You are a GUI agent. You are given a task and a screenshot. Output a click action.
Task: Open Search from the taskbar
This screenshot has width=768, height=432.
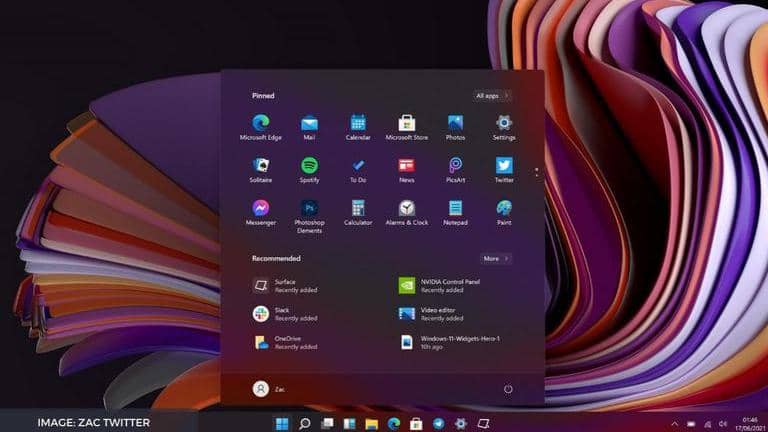point(304,423)
